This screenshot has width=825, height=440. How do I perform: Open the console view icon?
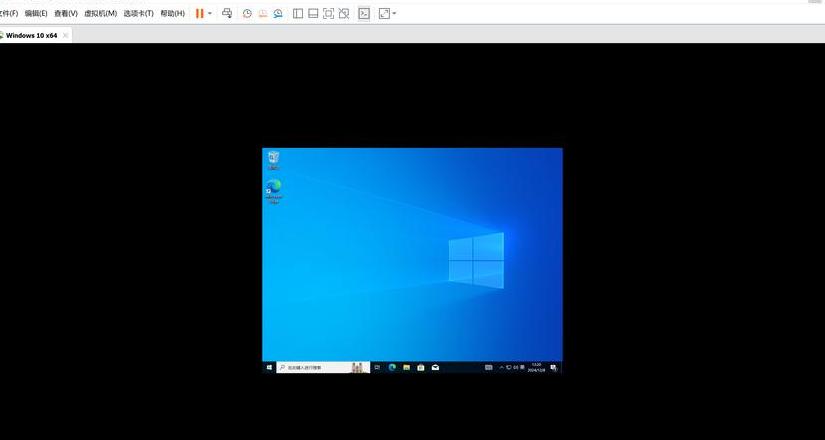tap(364, 14)
